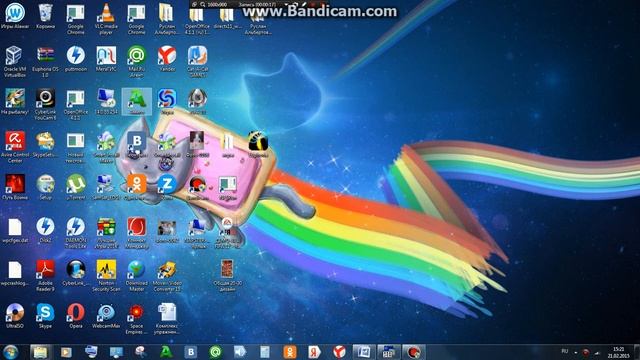Open the orange Одноклассники desktop shortcut

pyautogui.click(x=136, y=187)
